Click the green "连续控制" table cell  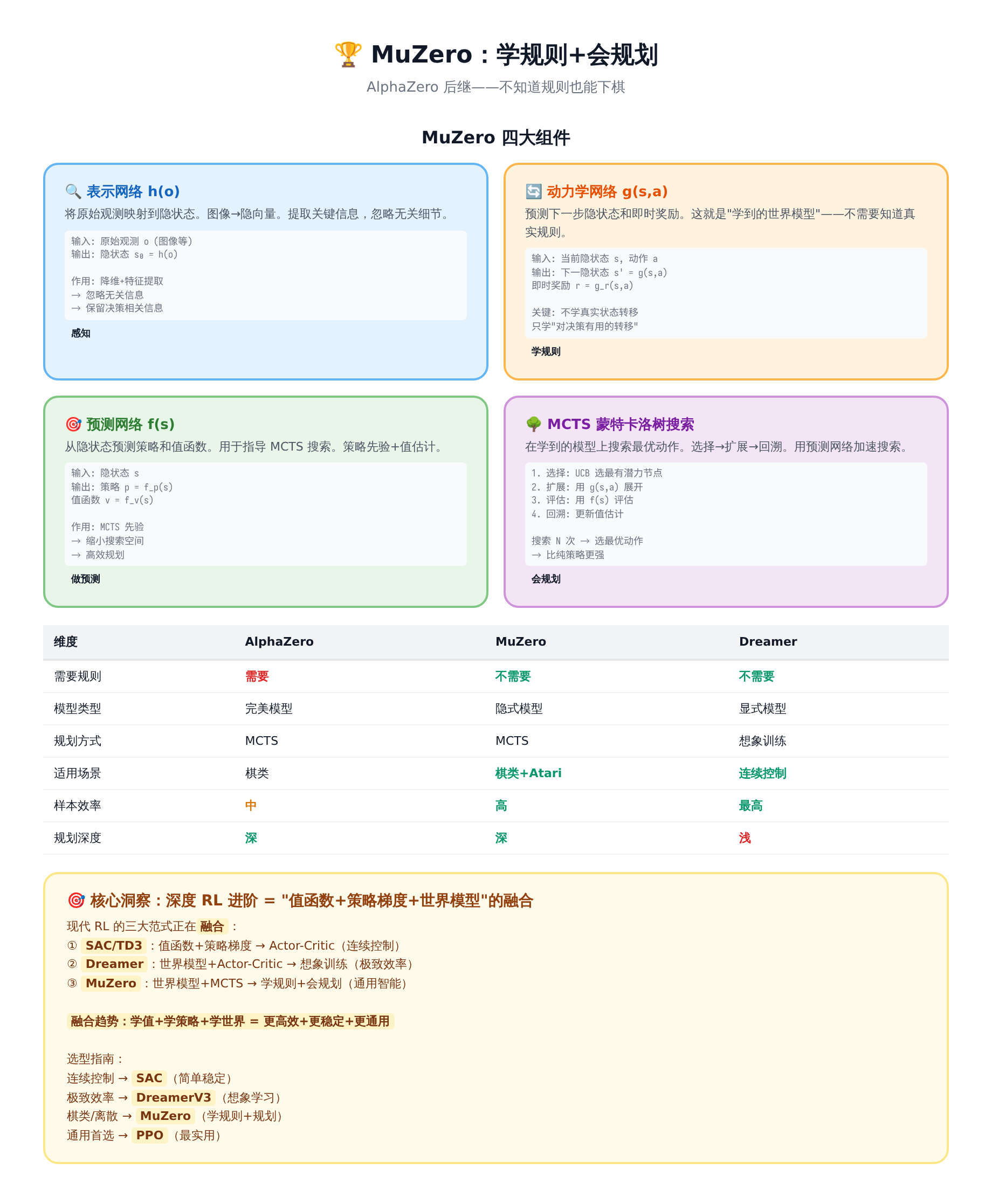point(763,773)
